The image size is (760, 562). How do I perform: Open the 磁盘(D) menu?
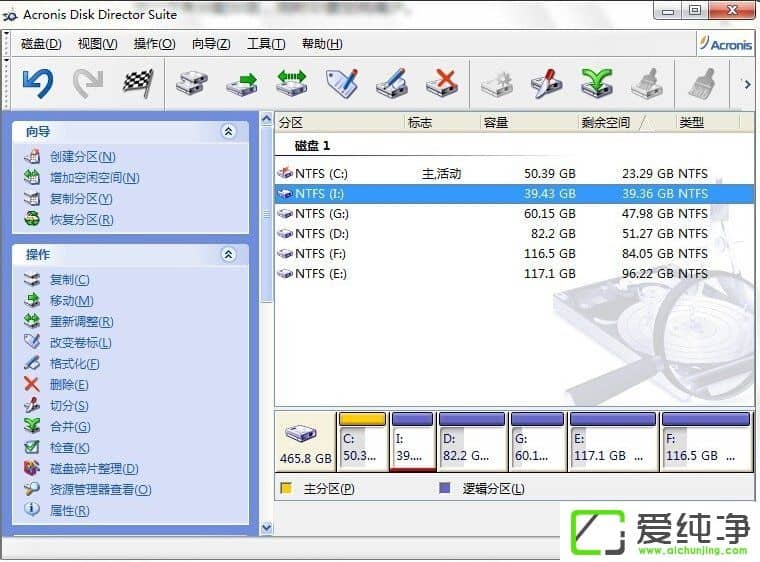tap(41, 44)
